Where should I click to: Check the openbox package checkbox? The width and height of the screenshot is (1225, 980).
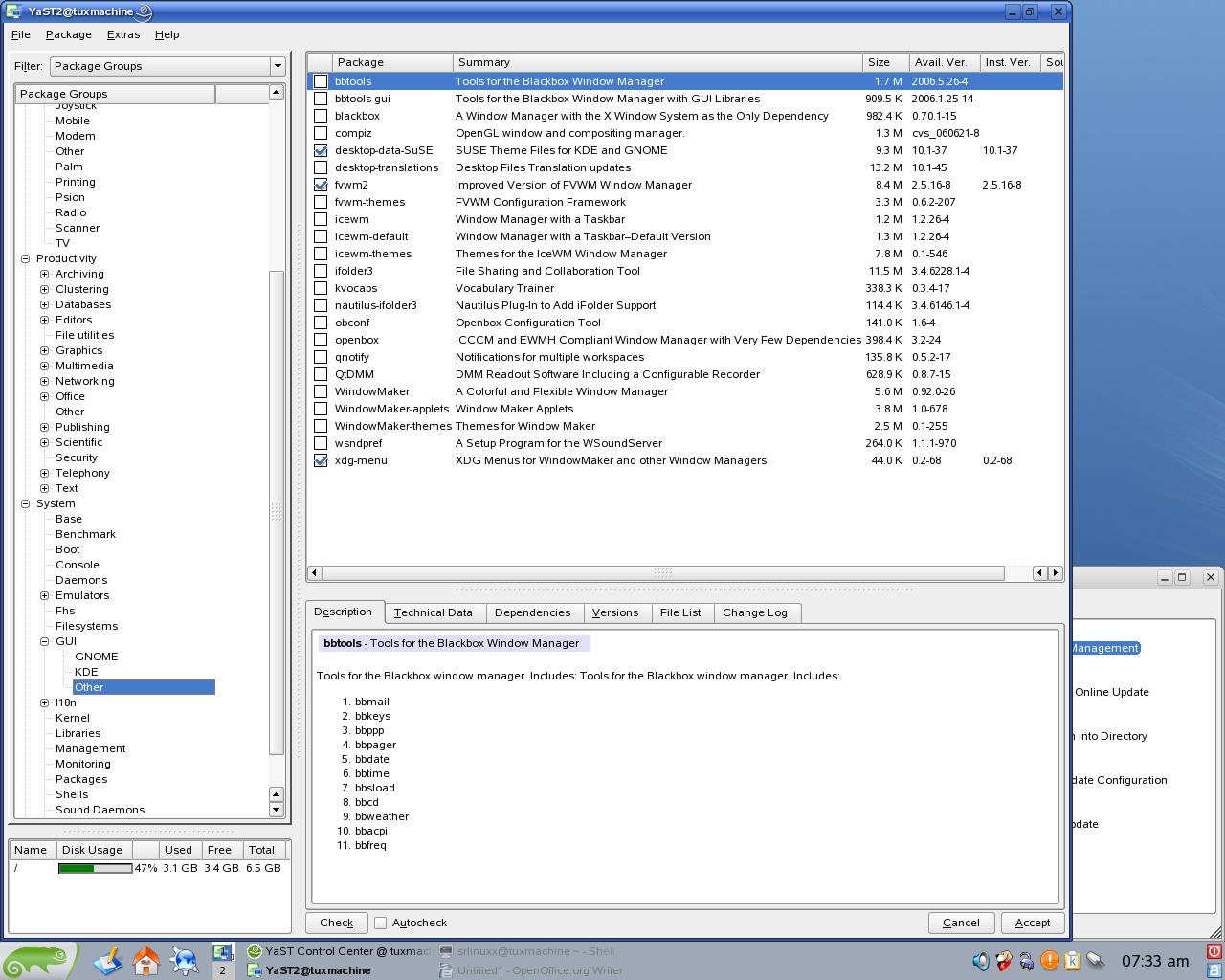321,340
